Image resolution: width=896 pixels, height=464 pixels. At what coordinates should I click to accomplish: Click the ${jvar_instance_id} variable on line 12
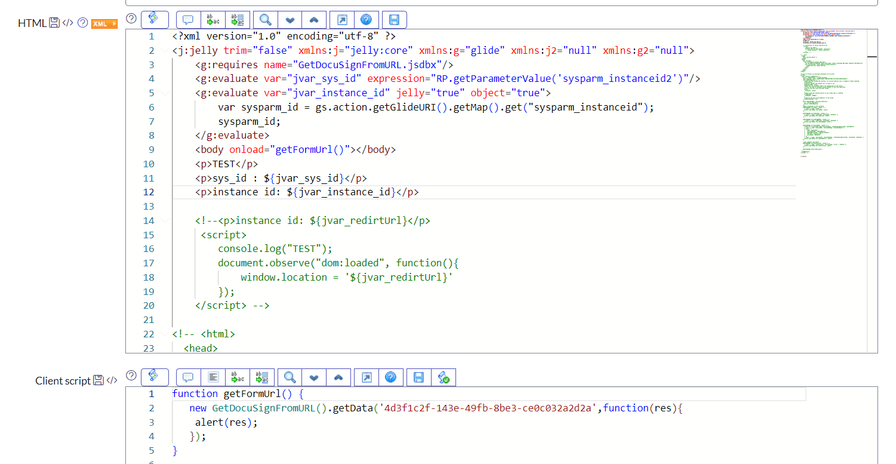click(341, 192)
